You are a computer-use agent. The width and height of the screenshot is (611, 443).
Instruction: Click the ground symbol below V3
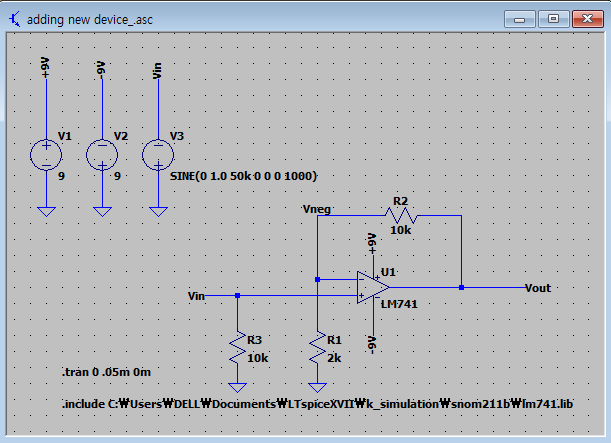click(159, 212)
